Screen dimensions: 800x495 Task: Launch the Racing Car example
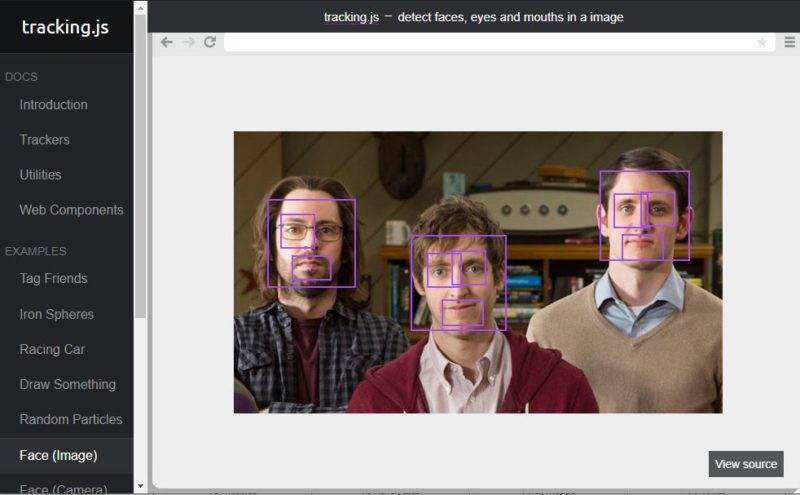pos(52,349)
